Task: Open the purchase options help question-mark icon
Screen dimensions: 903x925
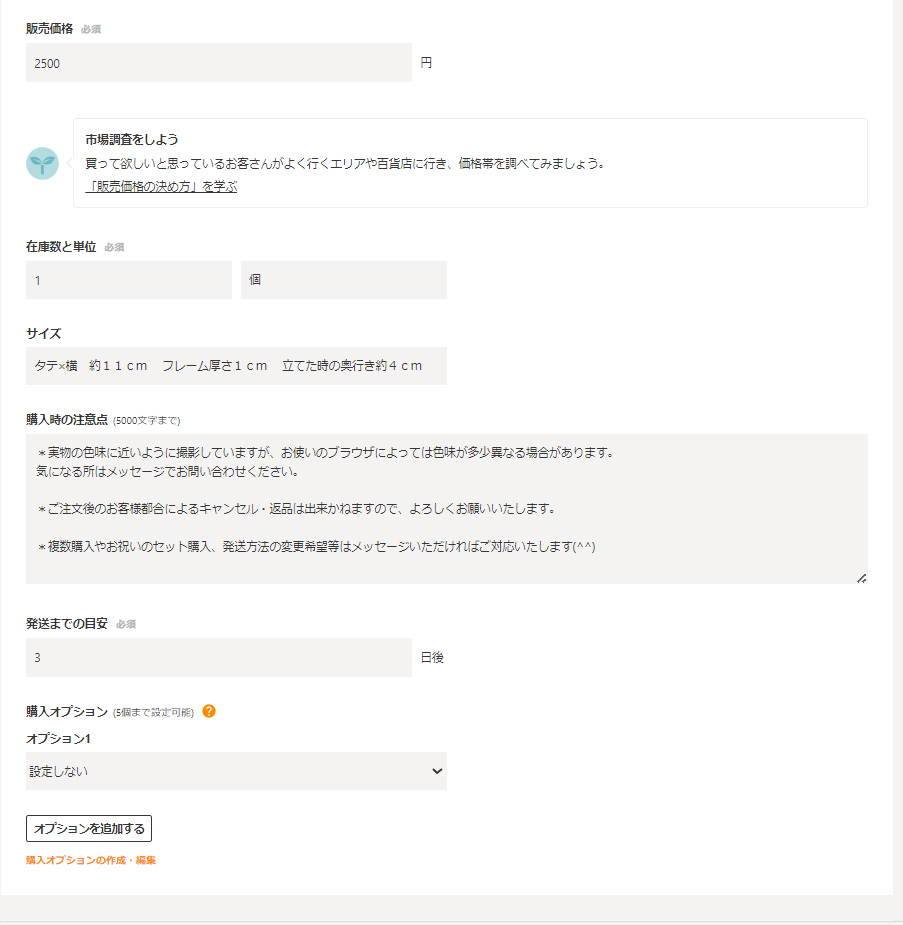Action: (209, 711)
